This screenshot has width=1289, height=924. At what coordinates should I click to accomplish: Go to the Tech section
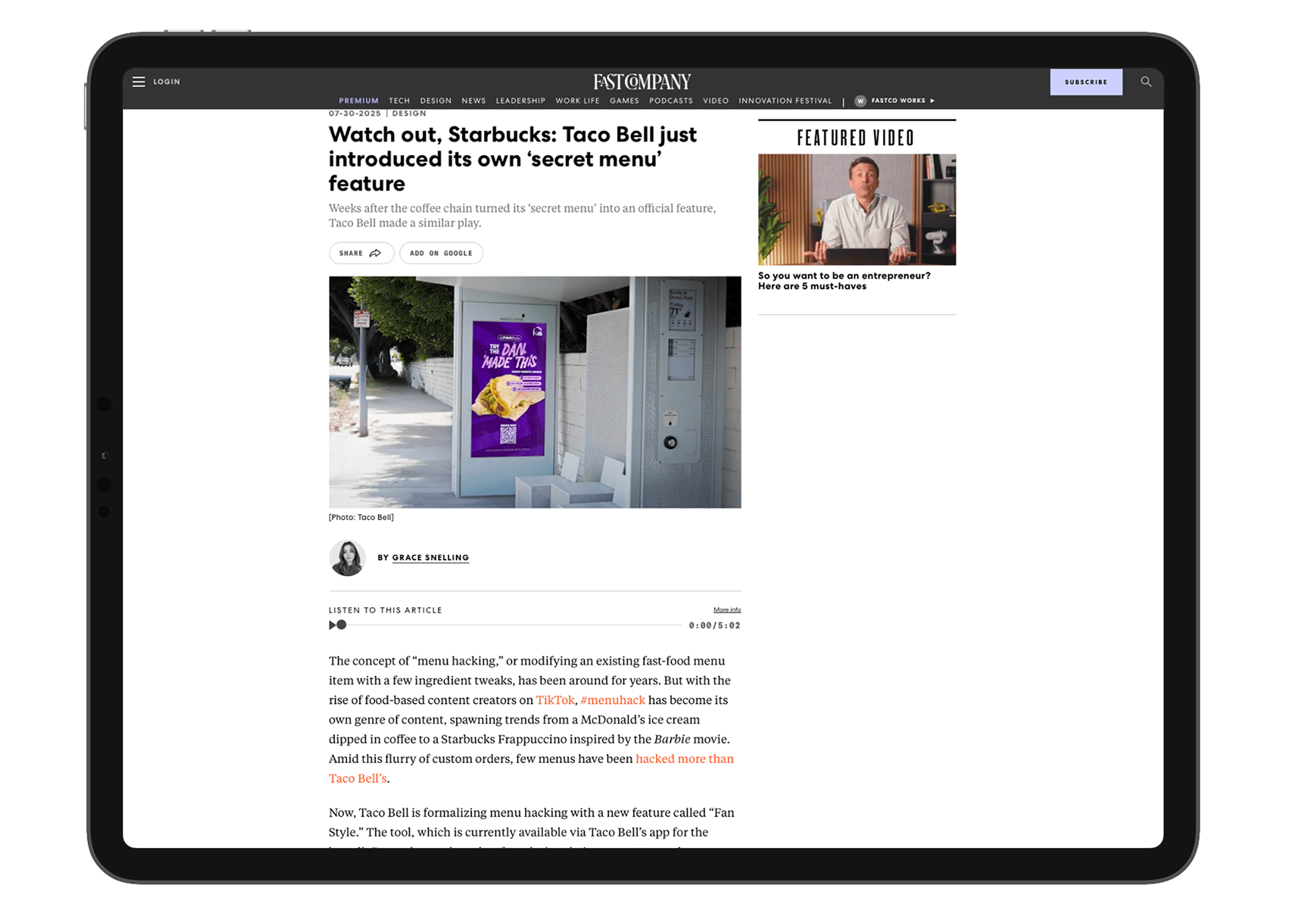click(x=399, y=101)
